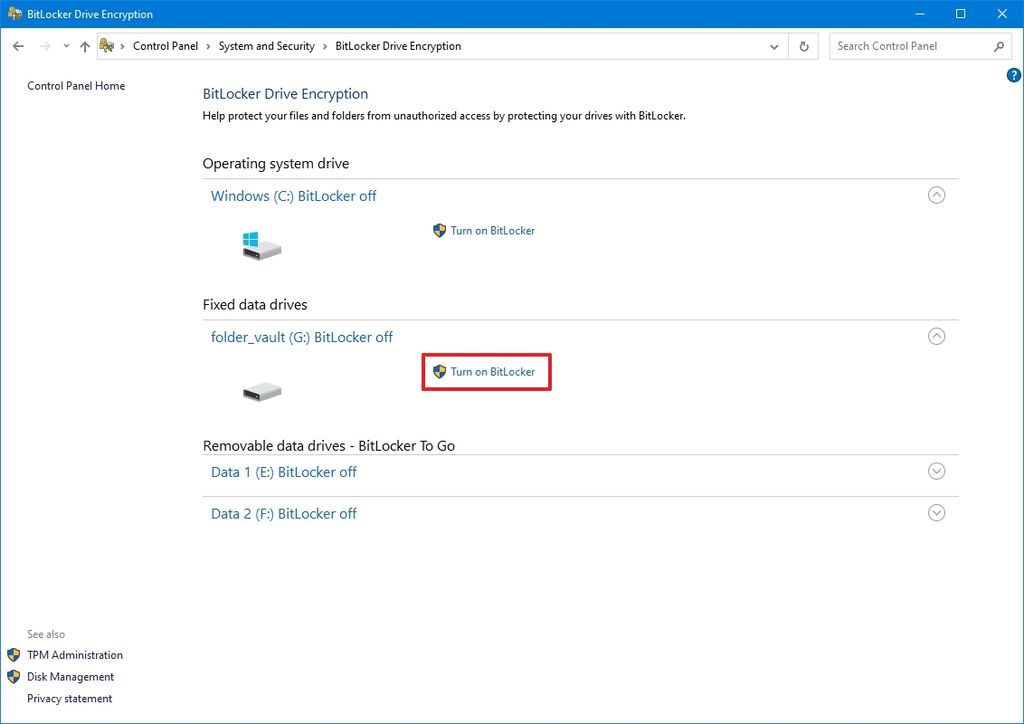The height and width of the screenshot is (724, 1024).
Task: Open the Privacy statement link
Action: click(70, 698)
